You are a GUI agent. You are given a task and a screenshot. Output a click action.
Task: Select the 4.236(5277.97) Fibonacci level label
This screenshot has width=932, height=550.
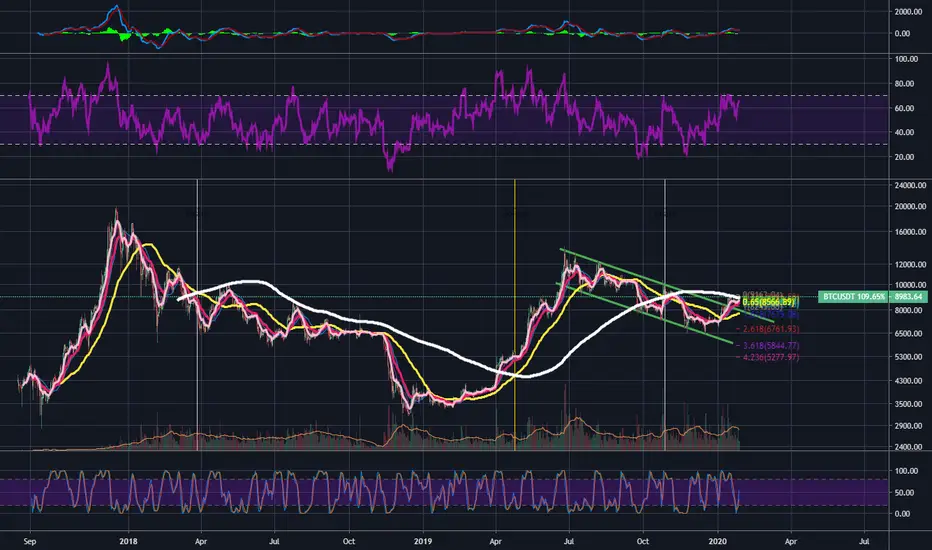pyautogui.click(x=771, y=357)
